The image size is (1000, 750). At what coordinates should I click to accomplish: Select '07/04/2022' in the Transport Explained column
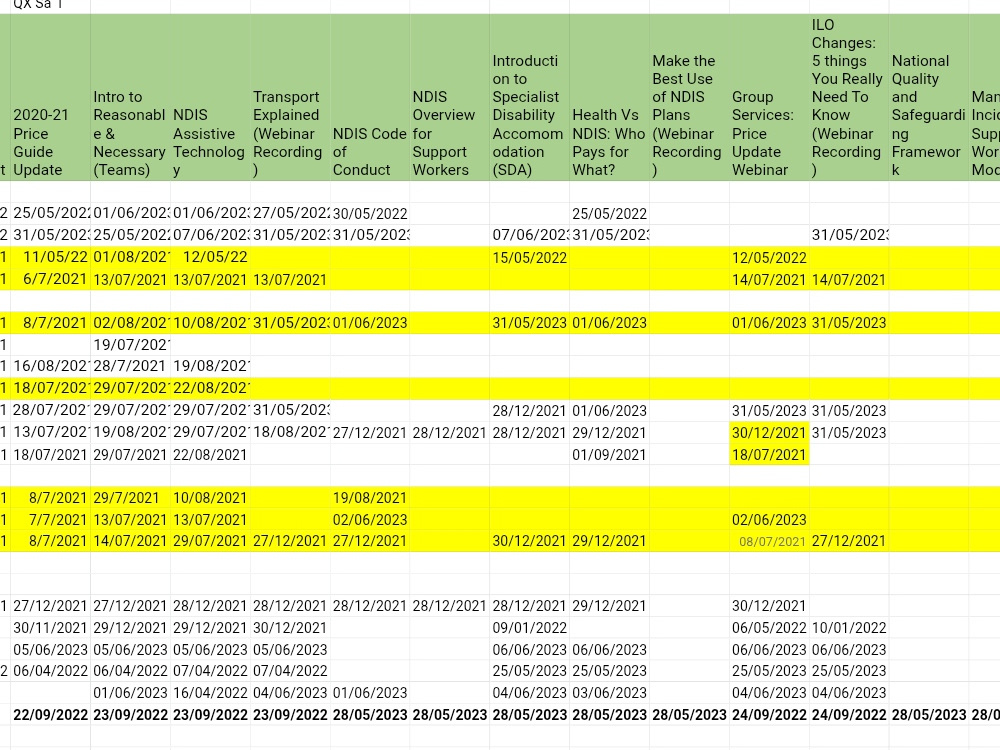tap(290, 671)
